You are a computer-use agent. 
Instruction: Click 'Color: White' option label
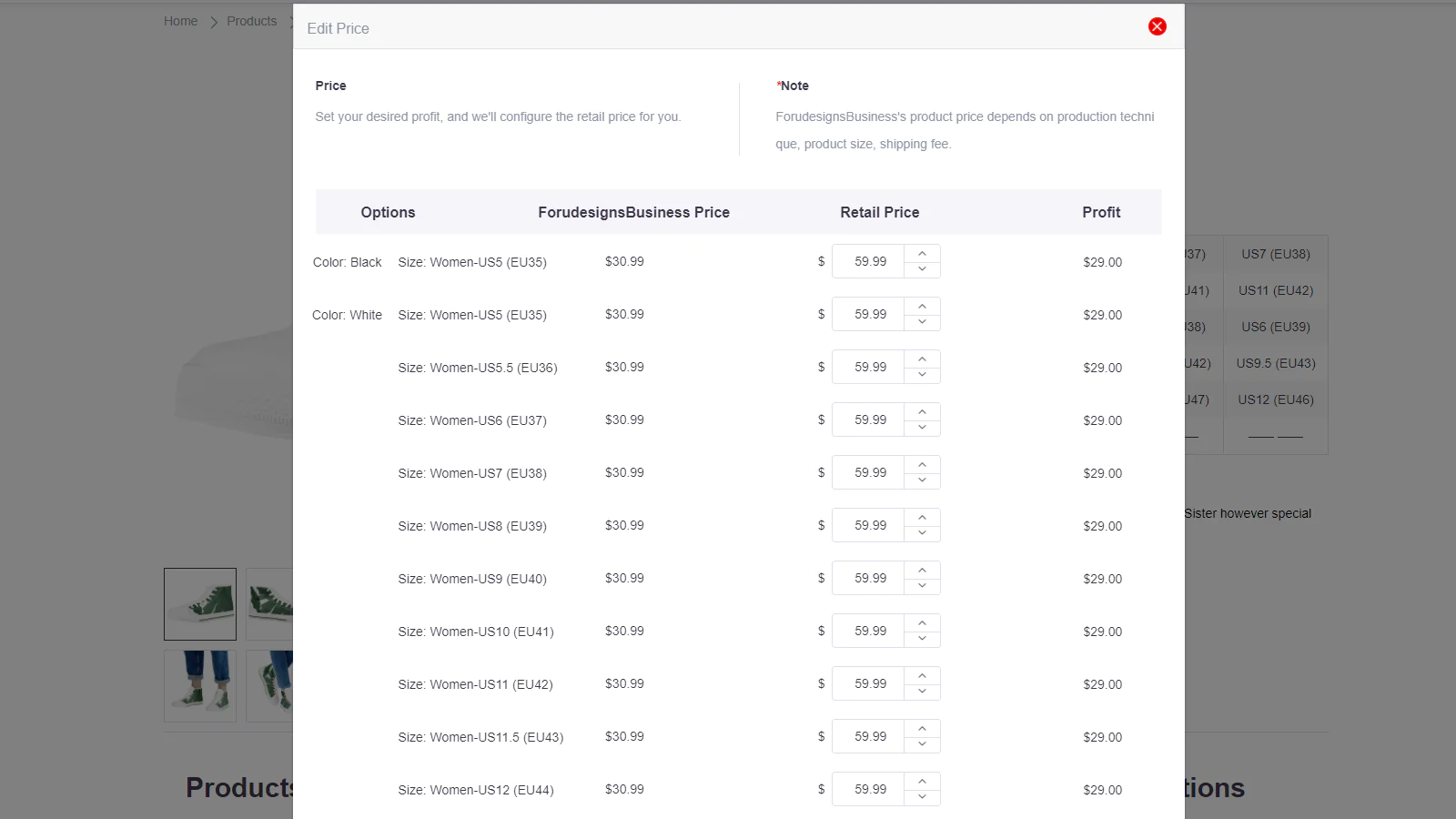347,315
